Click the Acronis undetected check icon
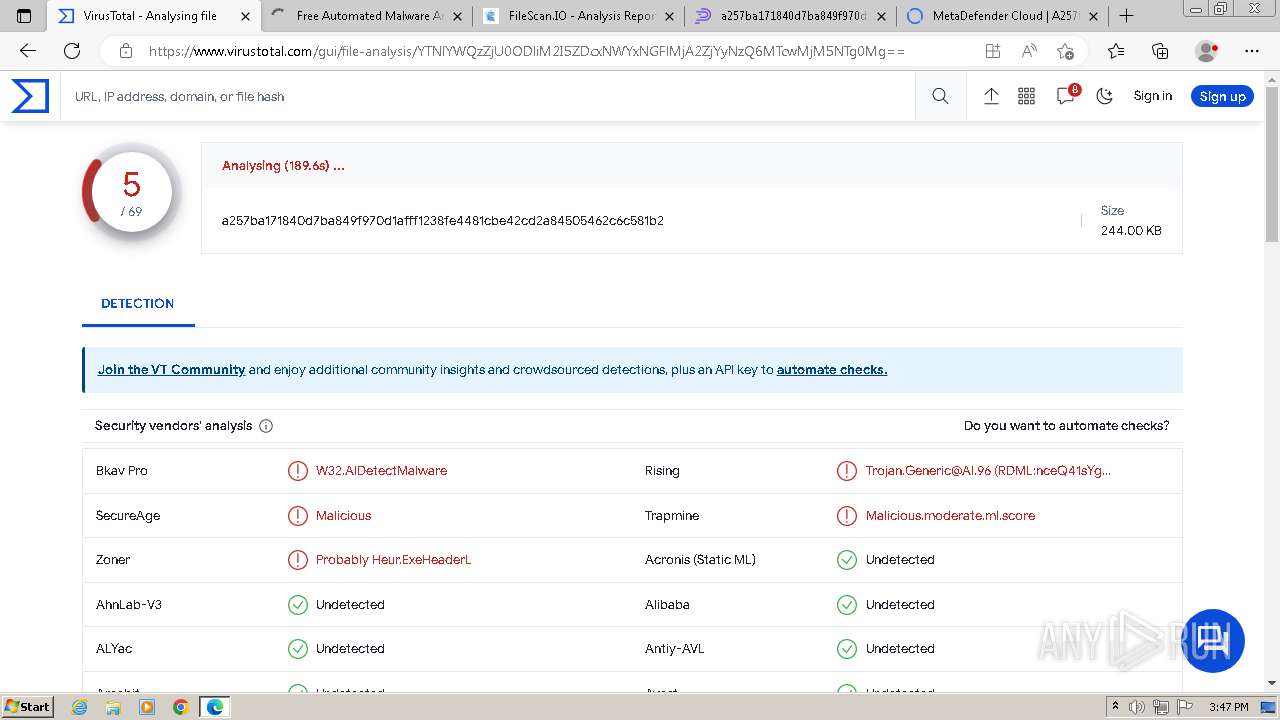 [847, 560]
